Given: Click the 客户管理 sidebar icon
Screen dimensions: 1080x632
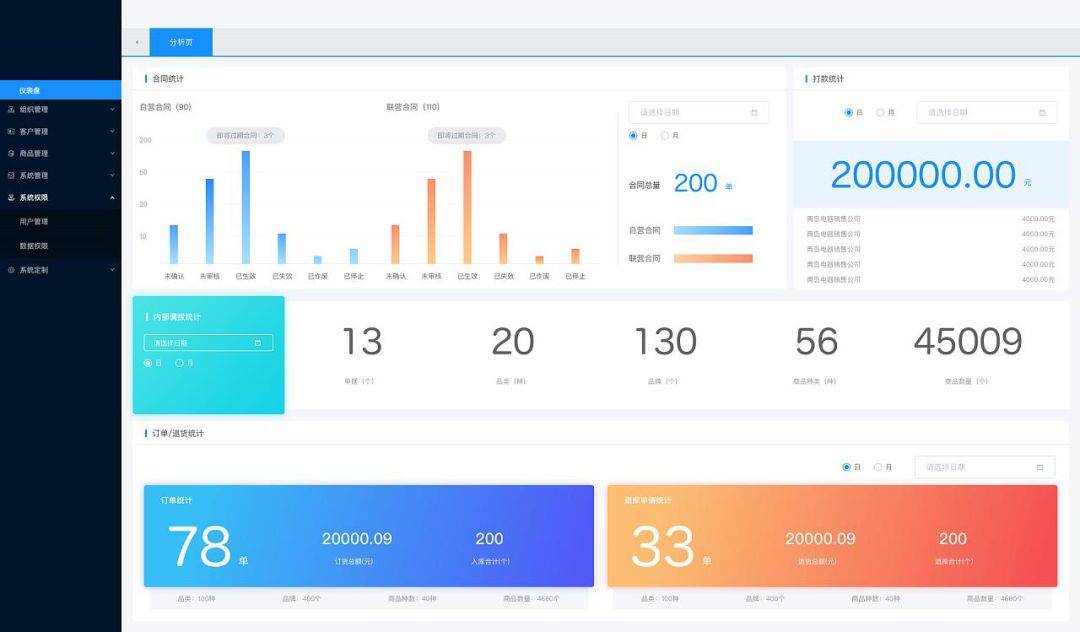Looking at the screenshot, I should coord(11,131).
